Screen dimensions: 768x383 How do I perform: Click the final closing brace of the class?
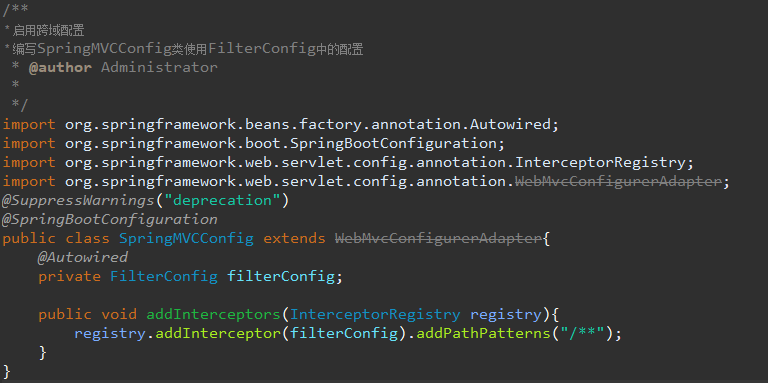click(x=7, y=371)
